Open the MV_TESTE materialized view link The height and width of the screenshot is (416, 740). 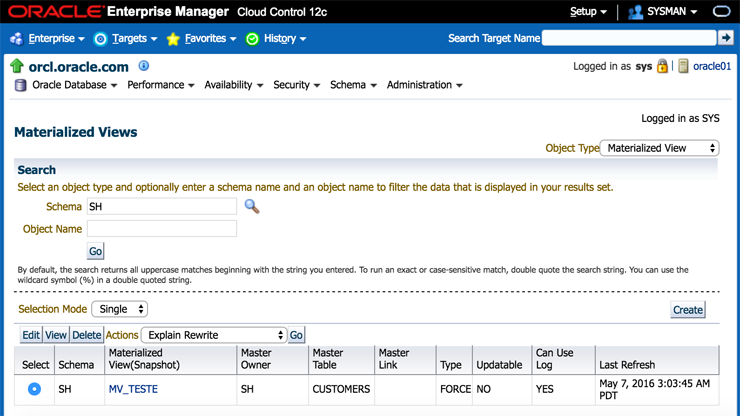click(x=133, y=389)
